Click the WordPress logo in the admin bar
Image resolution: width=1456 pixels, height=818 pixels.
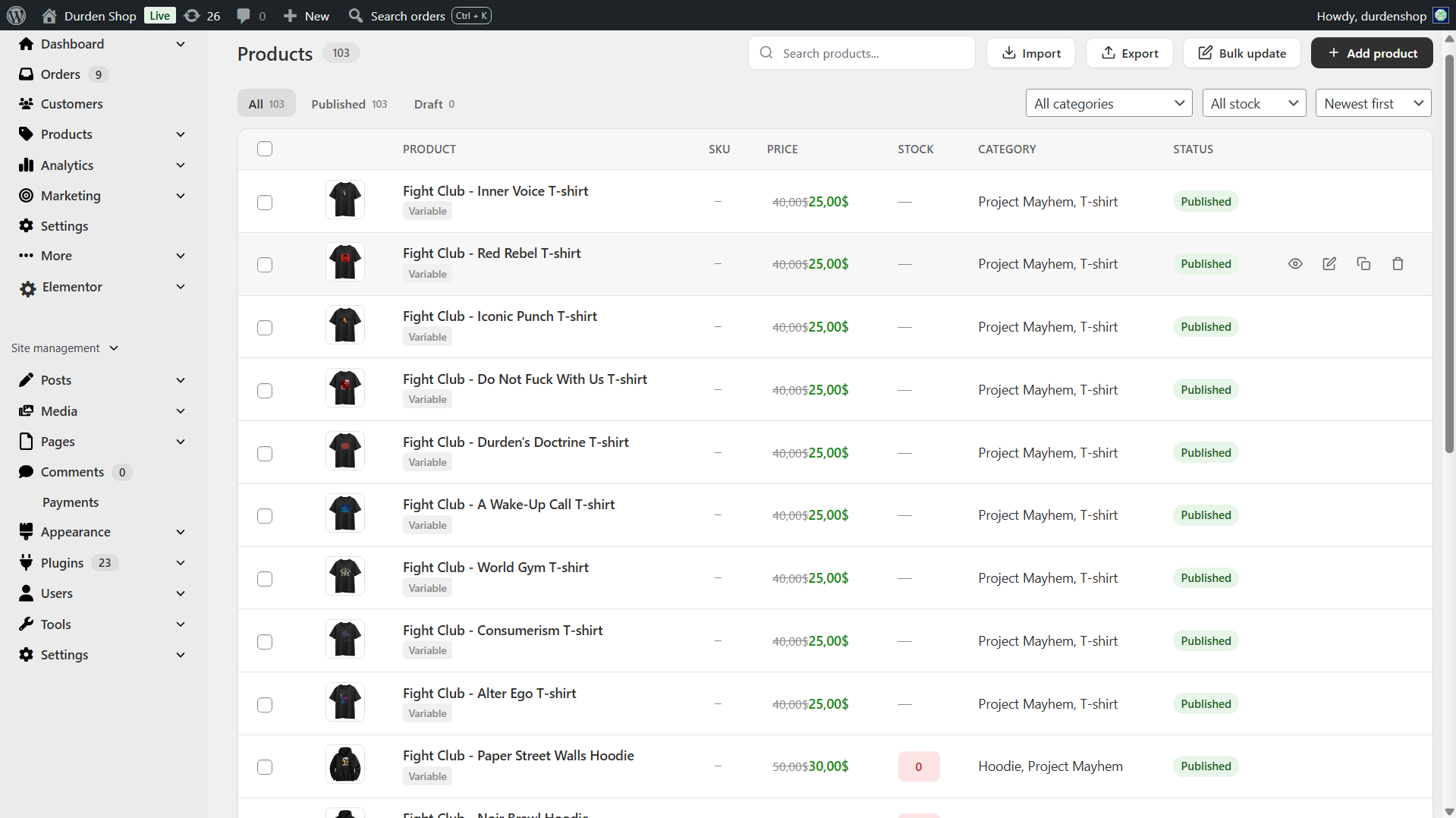pos(16,15)
